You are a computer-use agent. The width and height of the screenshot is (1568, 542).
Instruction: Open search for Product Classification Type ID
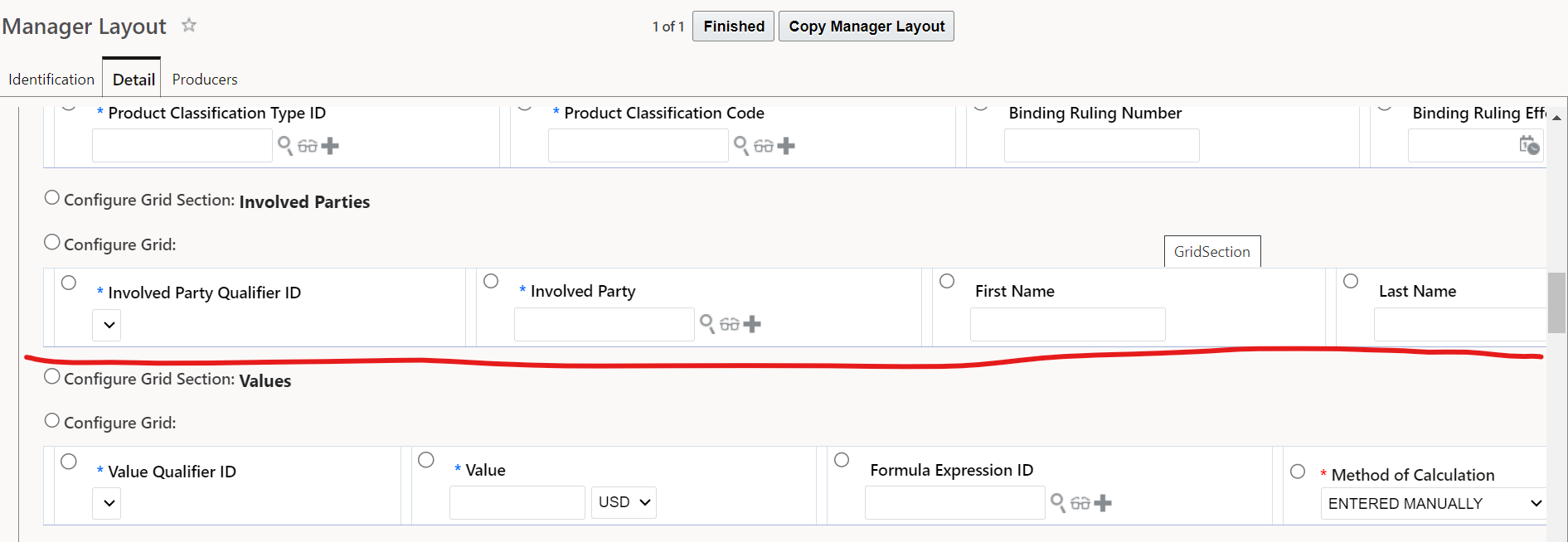(284, 146)
